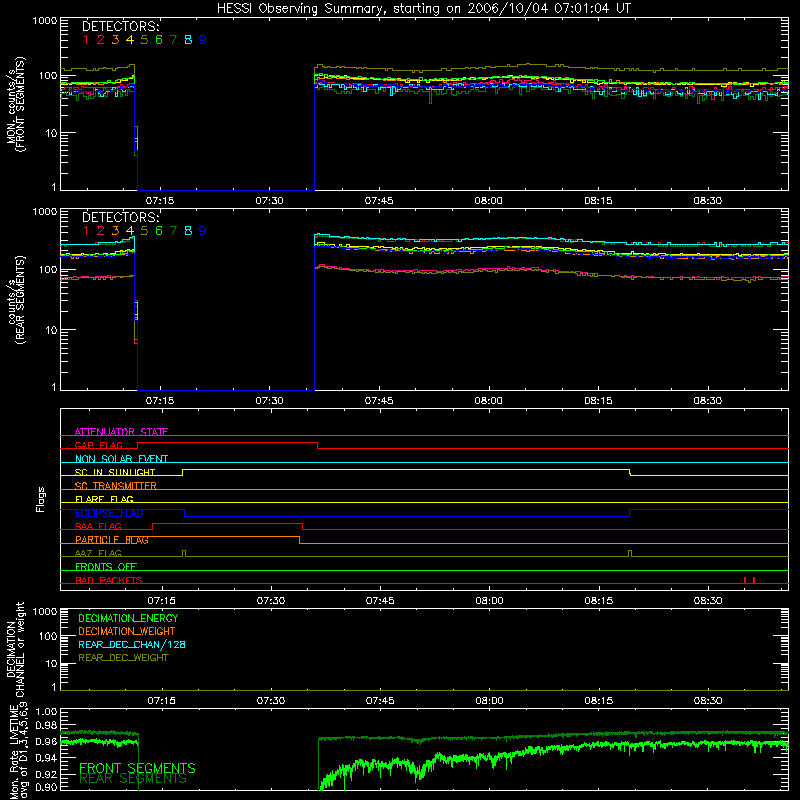Image resolution: width=800 pixels, height=800 pixels.
Task: Click the MON. counts/s (FRONT SEGMENTS) axis label
Action: 16,104
